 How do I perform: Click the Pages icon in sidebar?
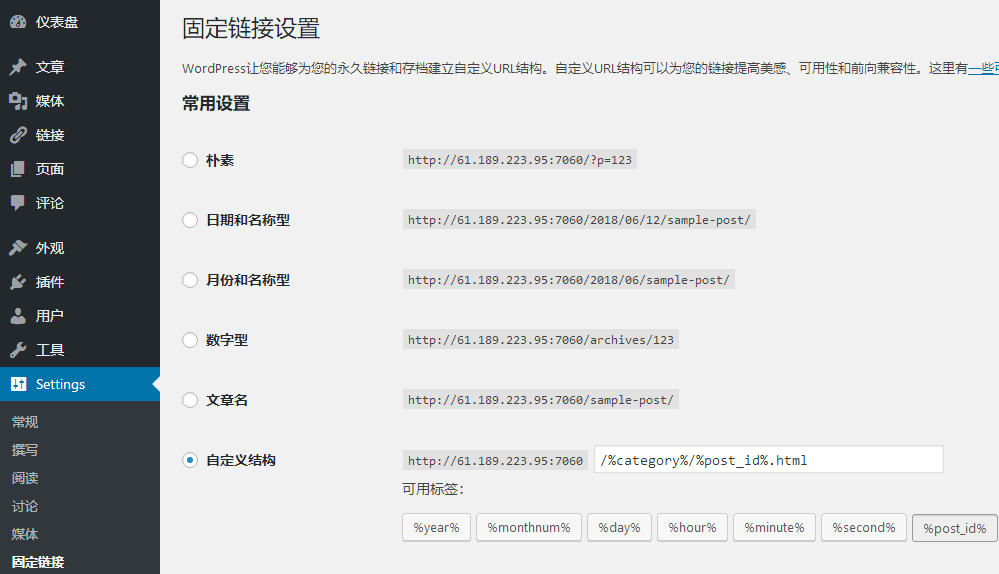[x=18, y=169]
